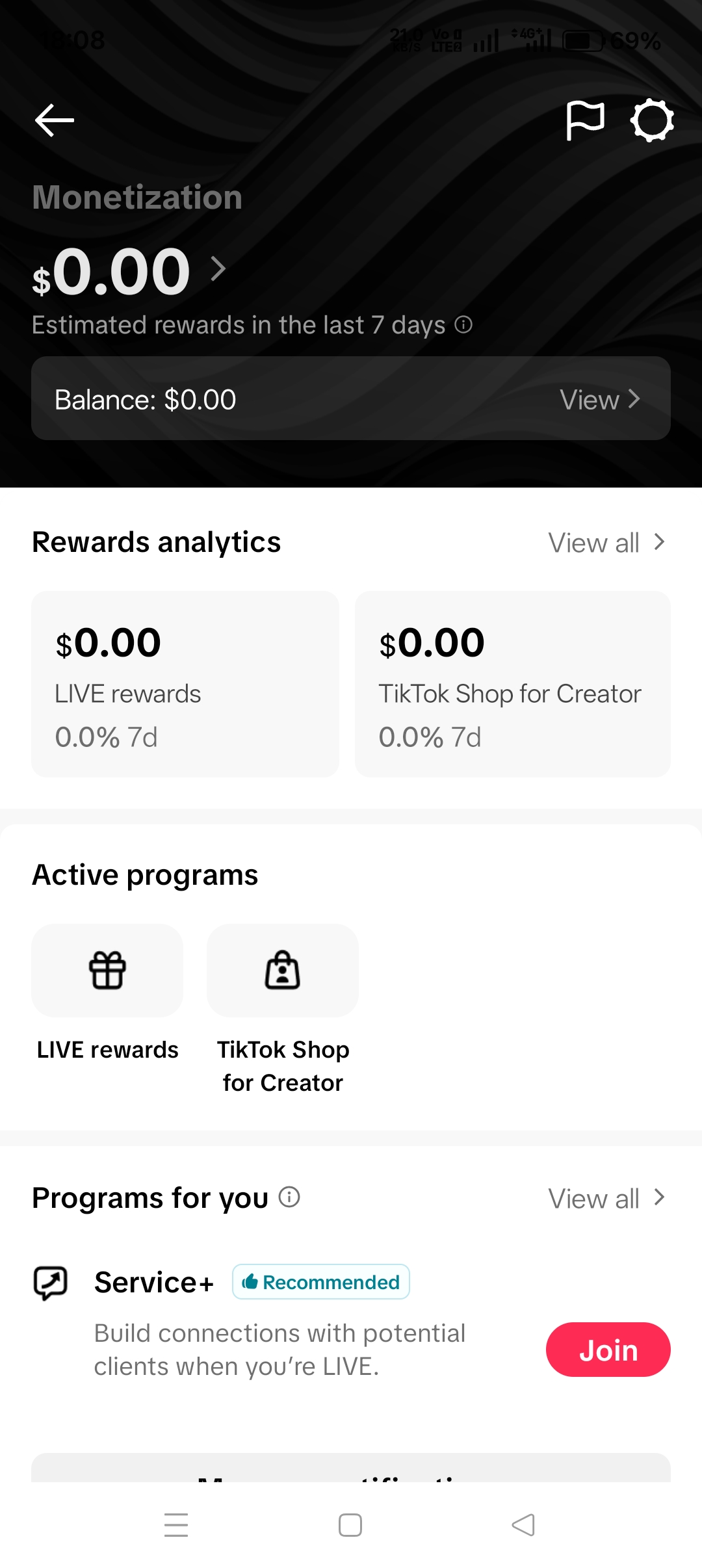Open TikTok Shop for Creator bag icon
The height and width of the screenshot is (1568, 702).
pyautogui.click(x=283, y=971)
